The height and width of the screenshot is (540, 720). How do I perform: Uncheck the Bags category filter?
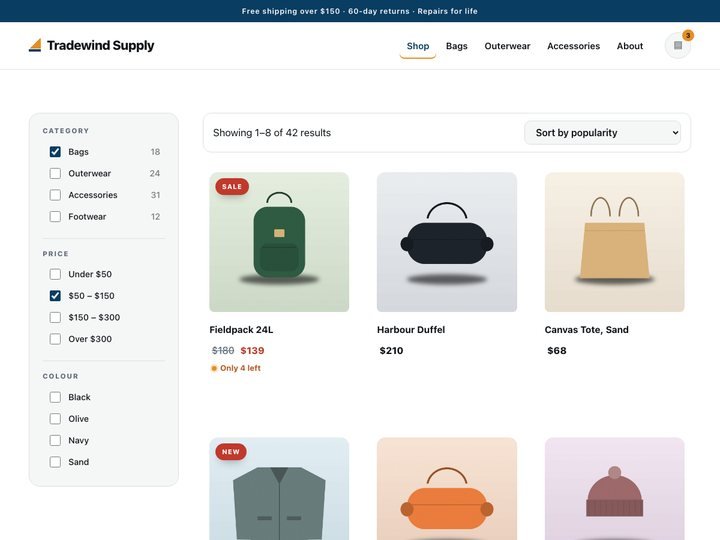55,152
